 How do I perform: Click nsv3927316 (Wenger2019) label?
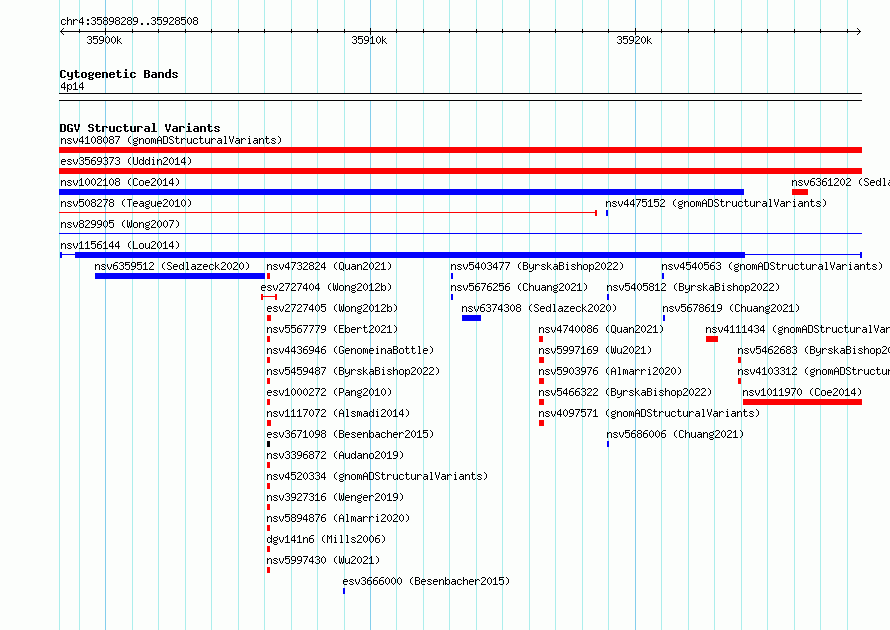click(x=335, y=497)
